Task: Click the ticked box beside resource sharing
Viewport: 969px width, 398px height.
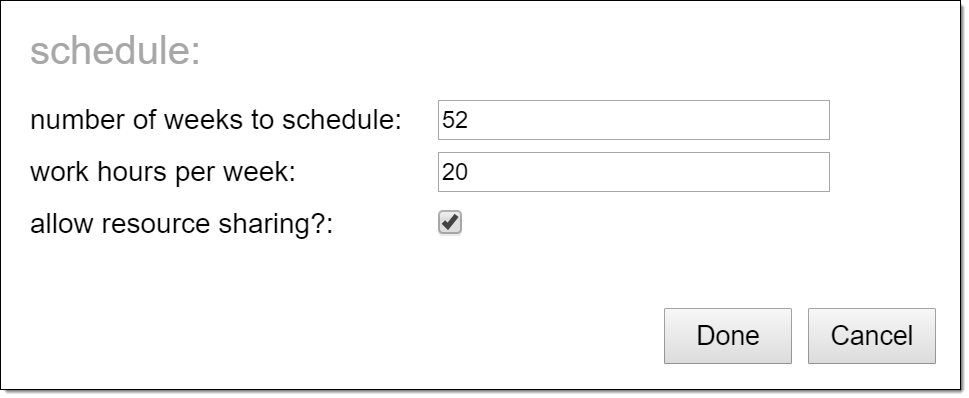Action: [x=450, y=223]
